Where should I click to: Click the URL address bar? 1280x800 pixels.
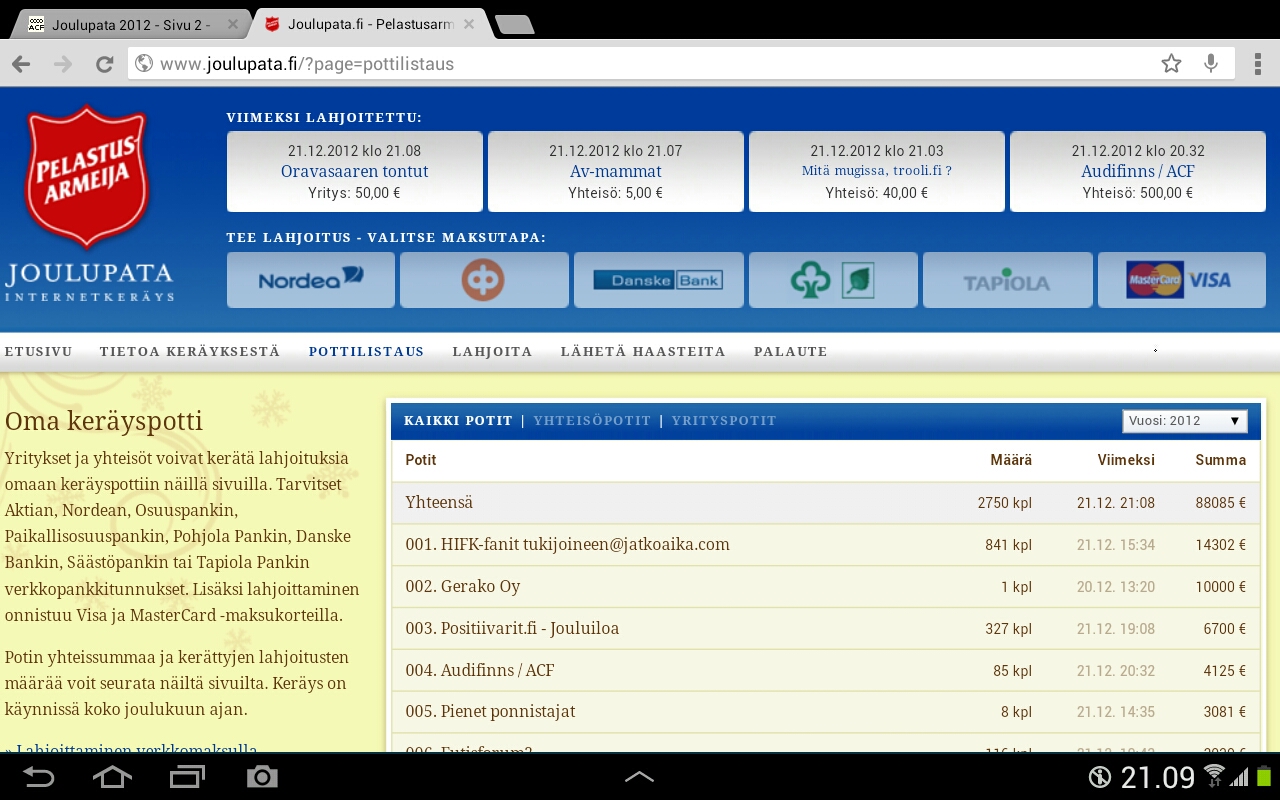coord(640,64)
